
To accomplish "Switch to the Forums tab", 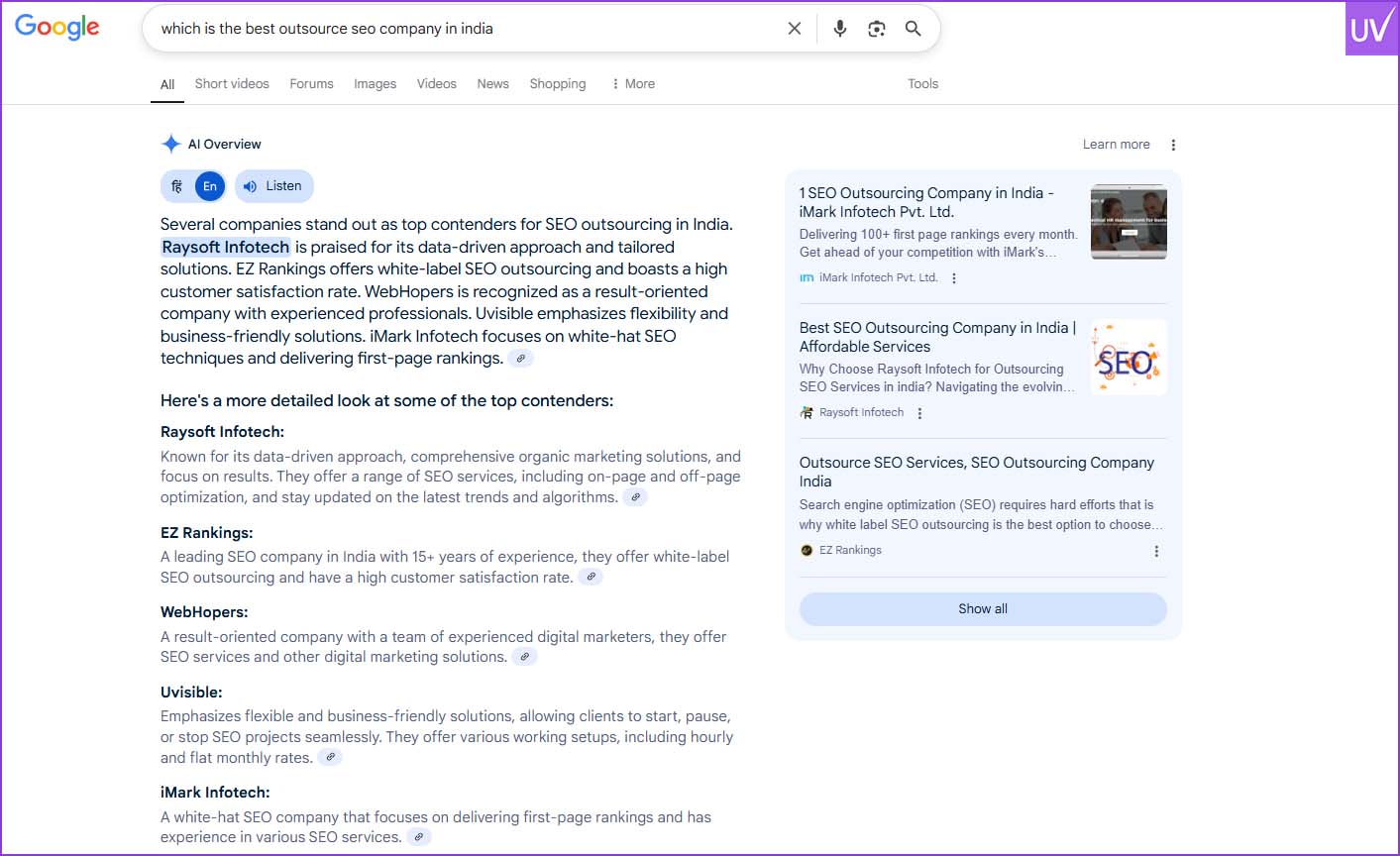I will [x=311, y=84].
